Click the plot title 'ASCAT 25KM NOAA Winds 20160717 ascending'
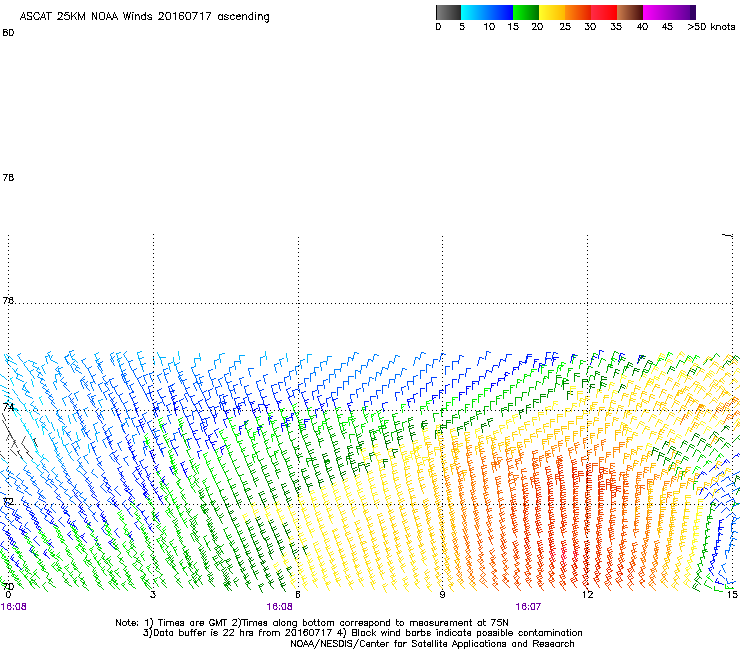The image size is (740, 650). click(144, 17)
